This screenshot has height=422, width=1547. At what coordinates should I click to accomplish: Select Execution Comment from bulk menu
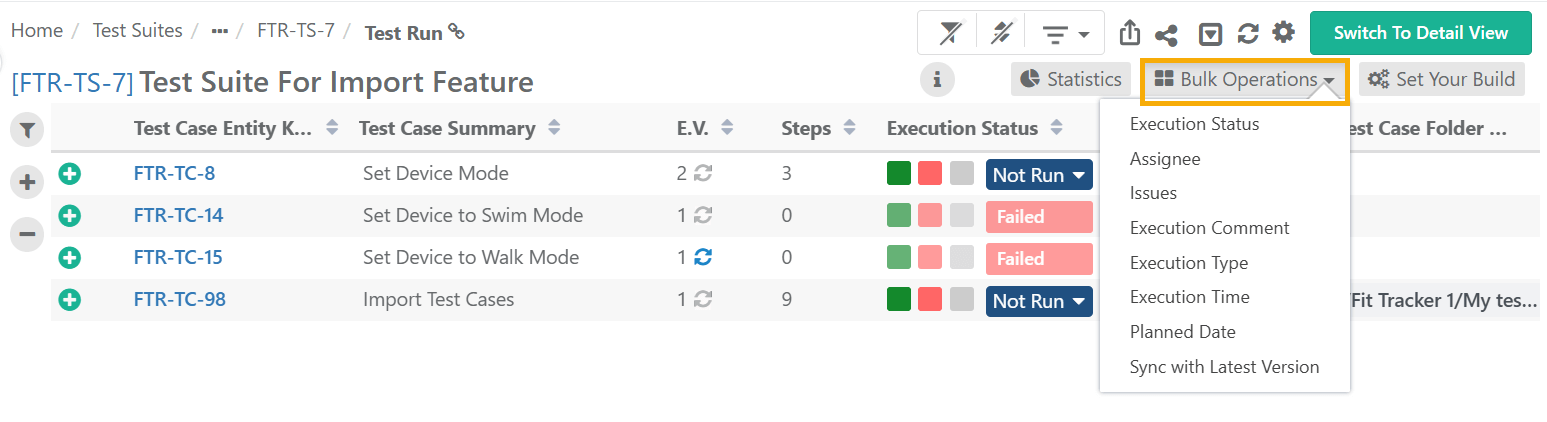coord(1209,228)
